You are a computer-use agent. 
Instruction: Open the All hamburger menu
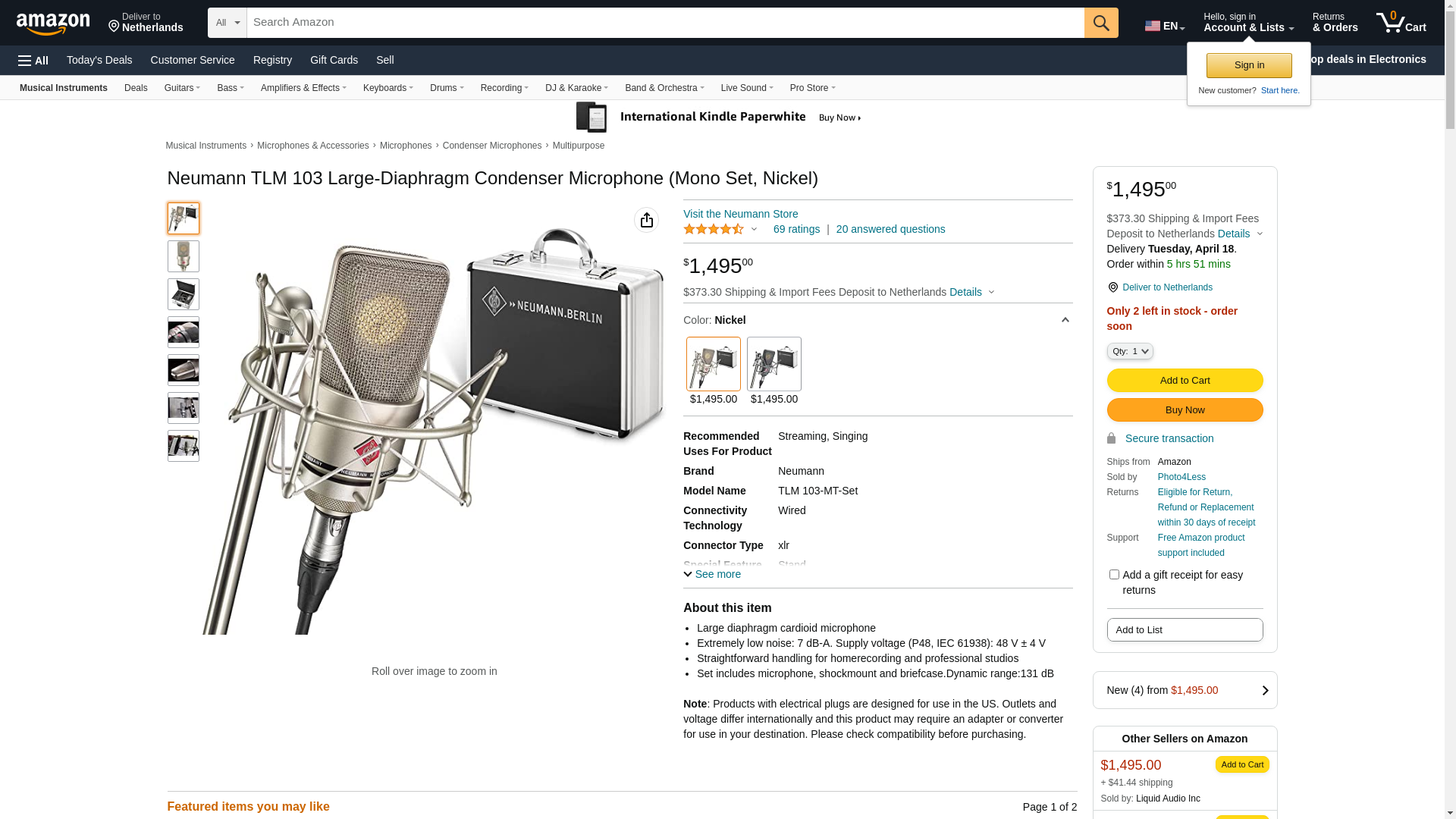pos(33,61)
